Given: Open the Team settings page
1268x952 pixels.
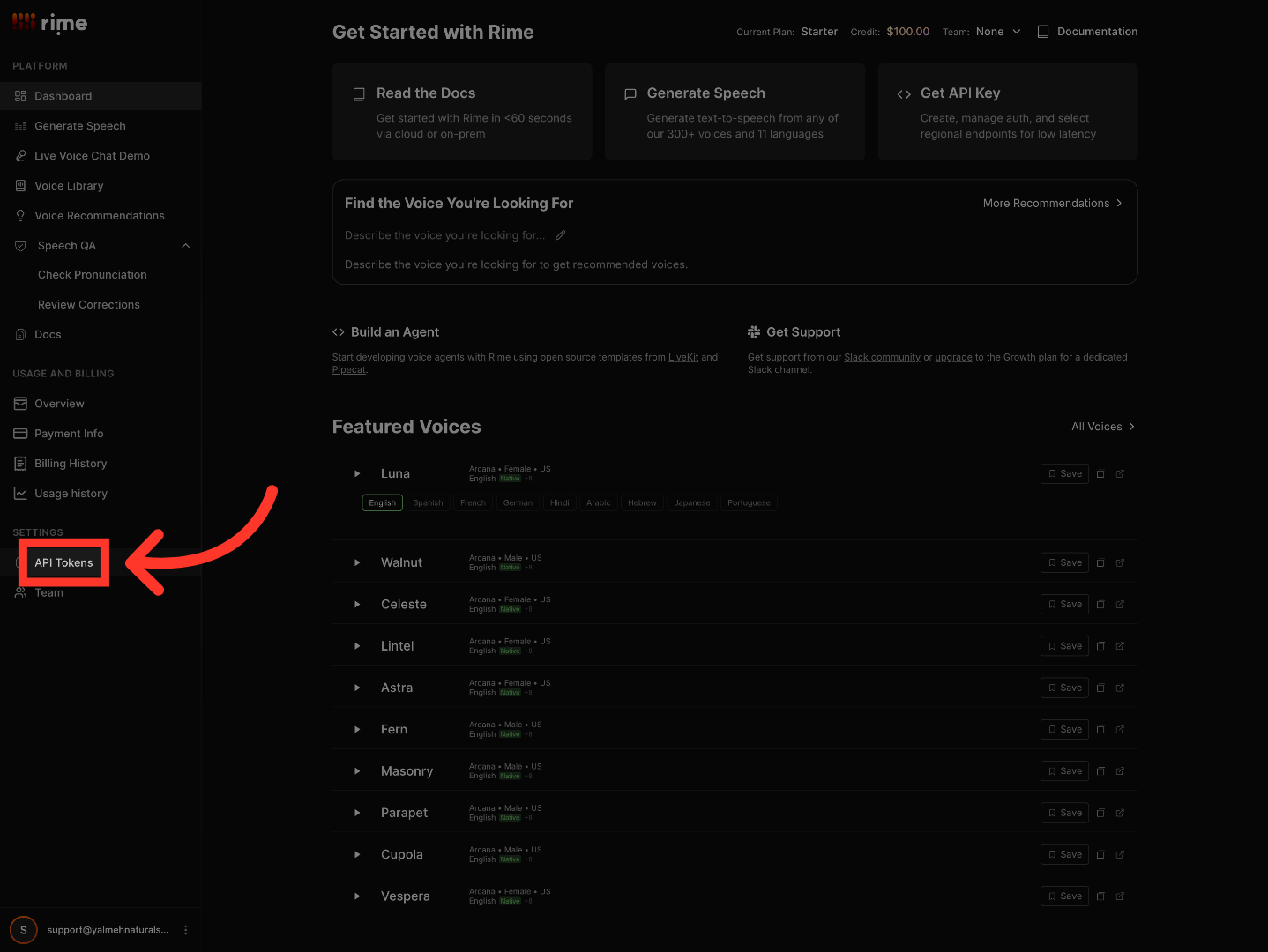Looking at the screenshot, I should (x=101, y=592).
